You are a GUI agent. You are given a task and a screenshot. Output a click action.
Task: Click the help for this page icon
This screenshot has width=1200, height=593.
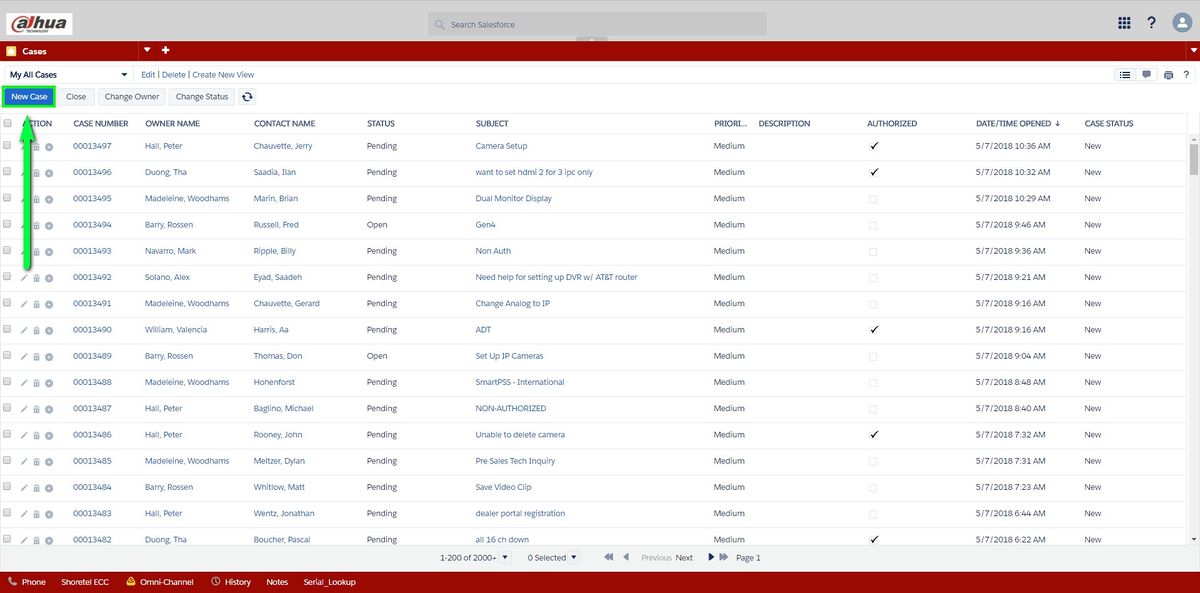tap(1186, 75)
